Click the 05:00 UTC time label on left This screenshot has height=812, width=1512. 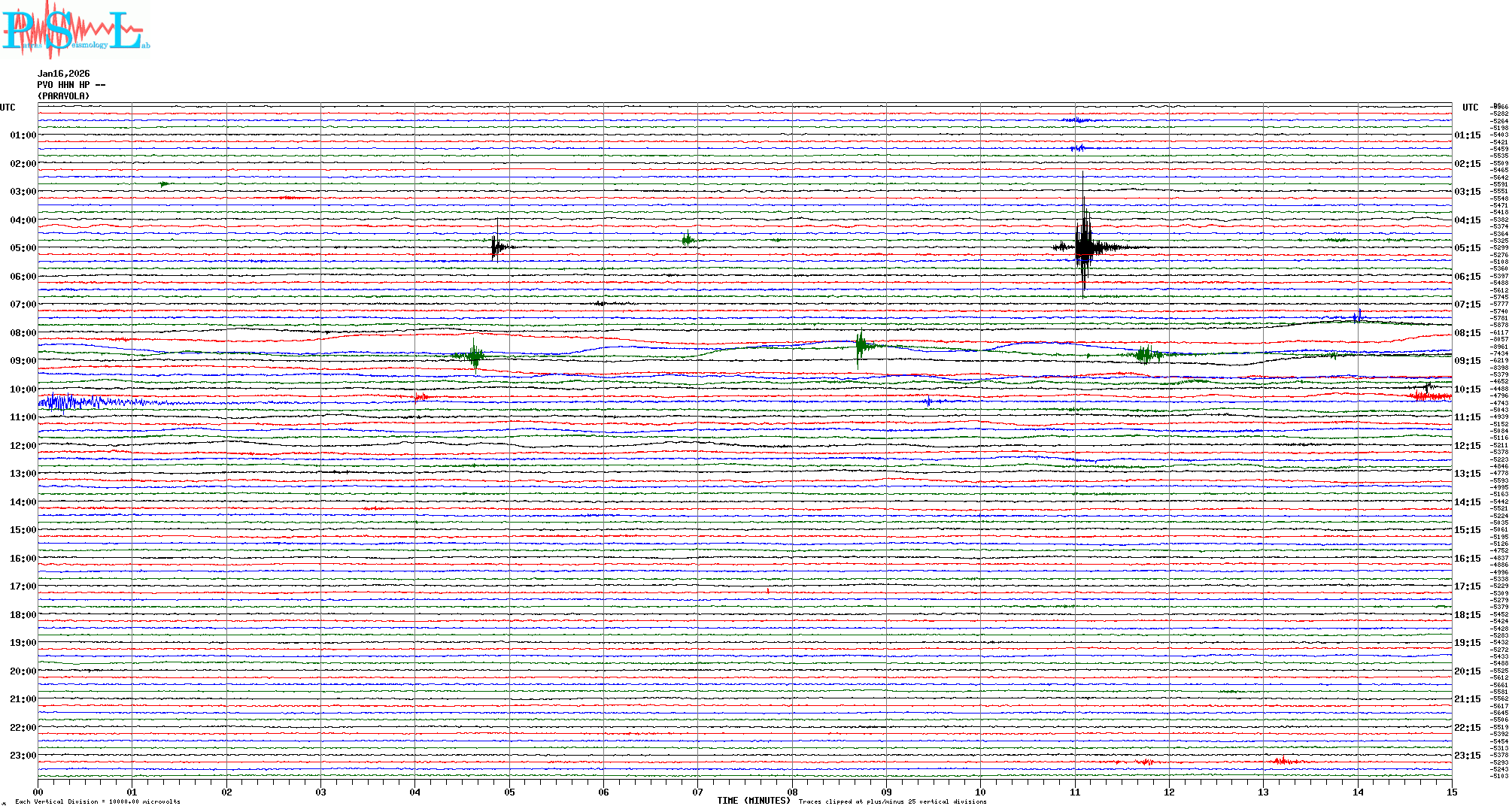pos(23,248)
